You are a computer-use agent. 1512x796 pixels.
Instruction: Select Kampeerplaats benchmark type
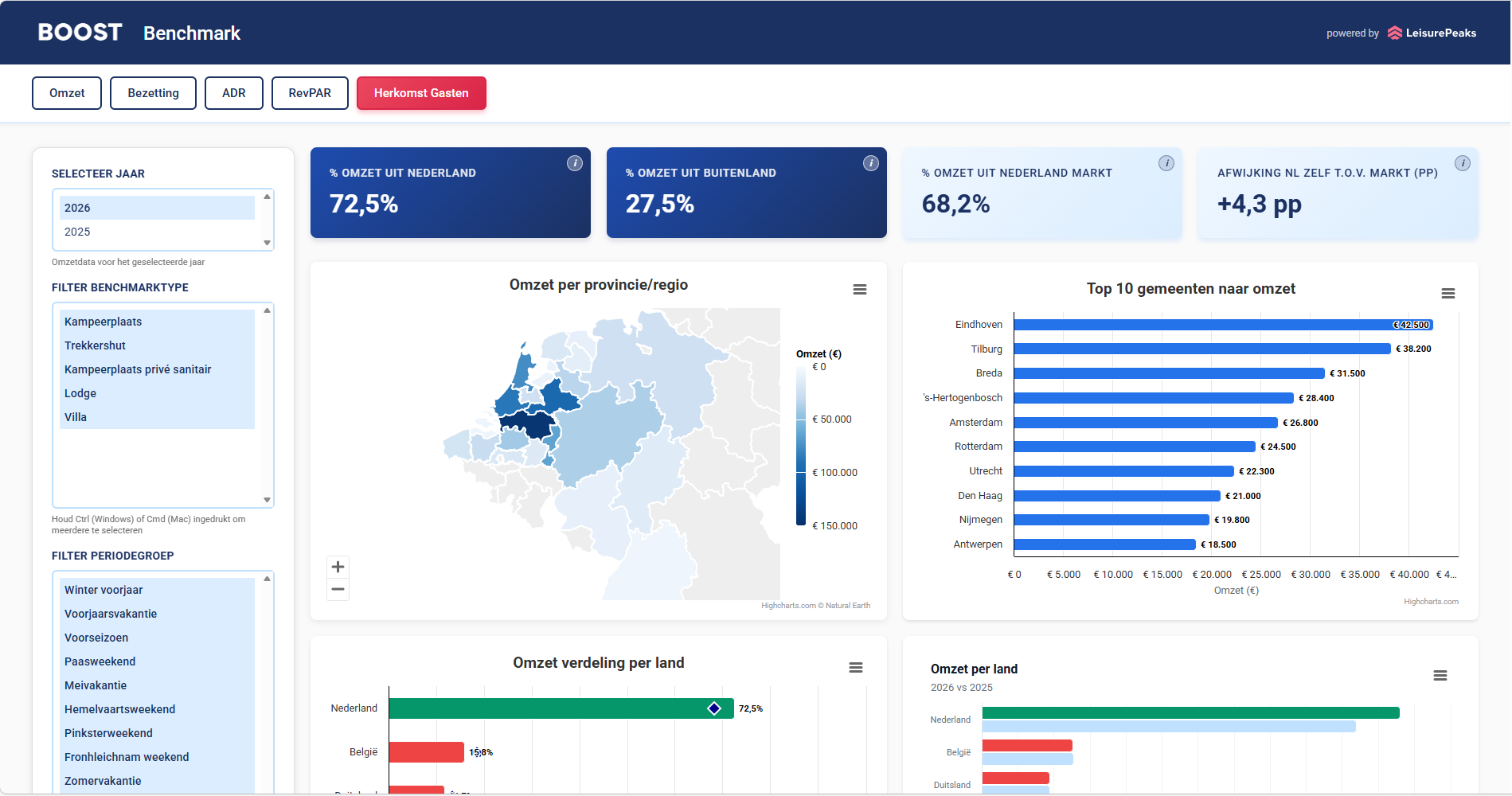[x=103, y=322]
